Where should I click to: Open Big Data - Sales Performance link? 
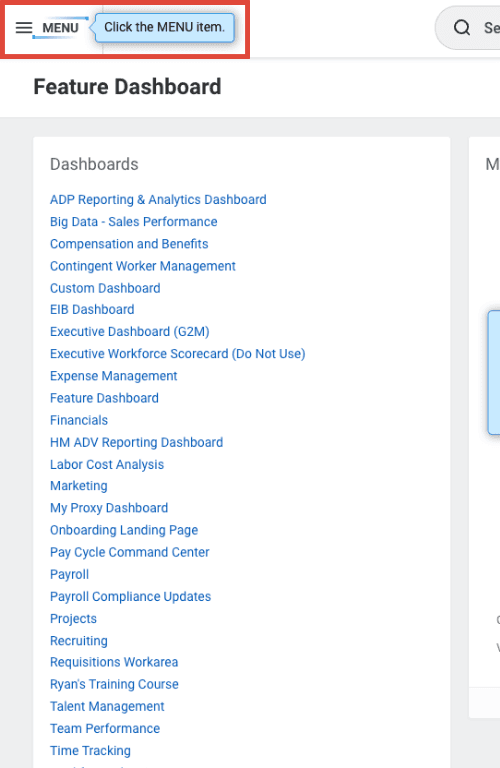(133, 222)
